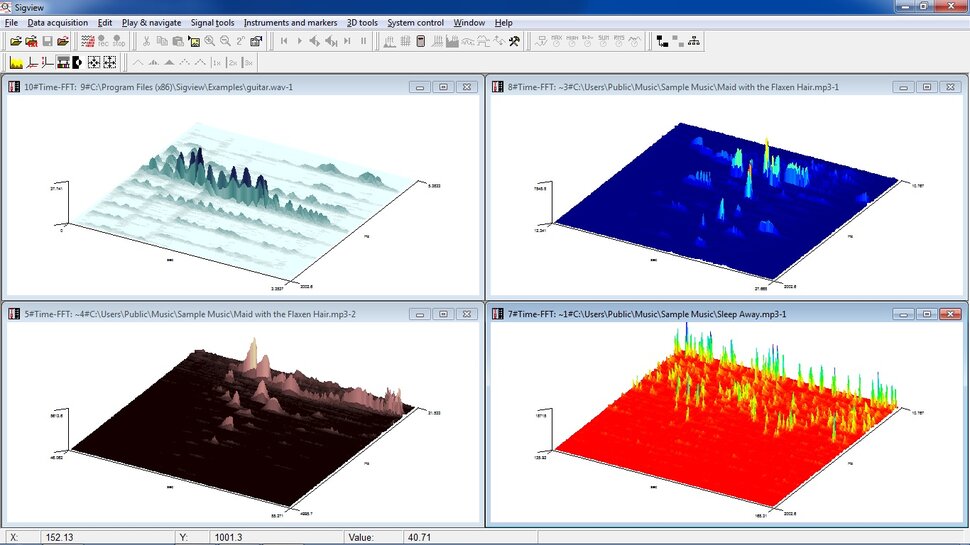This screenshot has height=545, width=970.
Task: Click the step backward playback icon
Action: coord(315,41)
